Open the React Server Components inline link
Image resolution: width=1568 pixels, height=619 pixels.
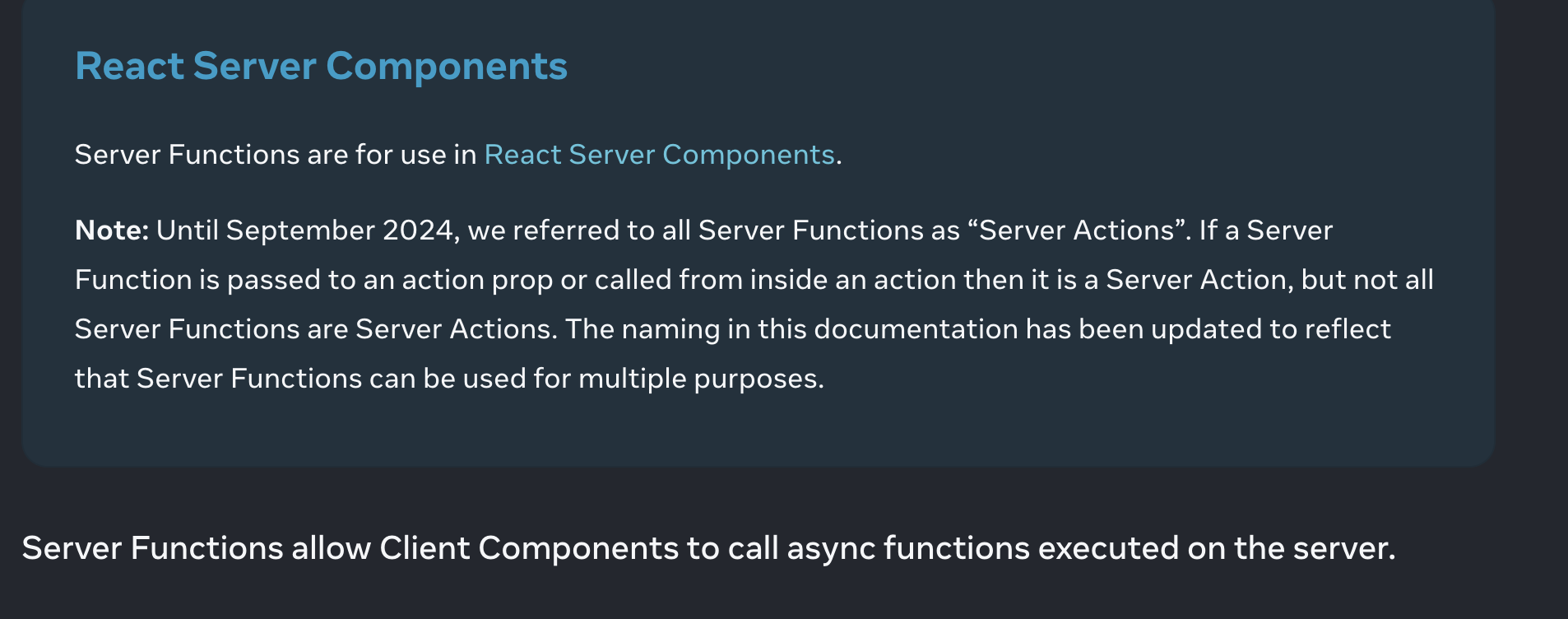coord(659,155)
